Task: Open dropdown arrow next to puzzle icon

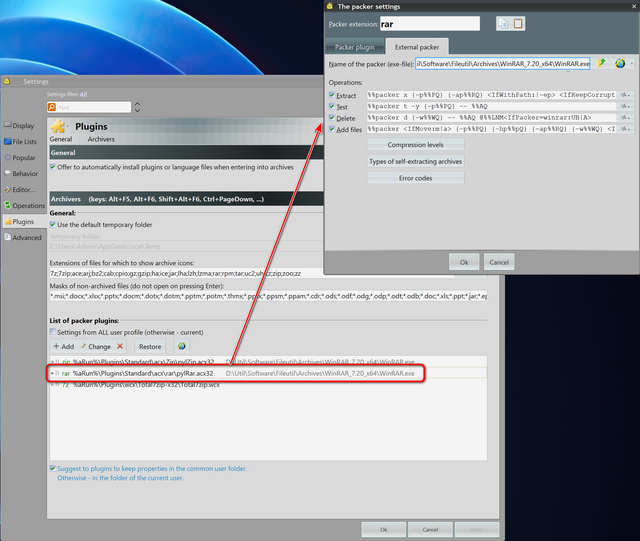Action: point(68,127)
